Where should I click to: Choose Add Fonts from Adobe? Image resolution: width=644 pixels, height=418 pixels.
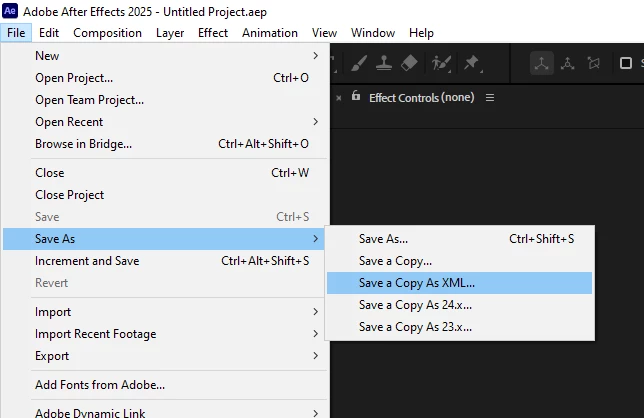coord(163,385)
